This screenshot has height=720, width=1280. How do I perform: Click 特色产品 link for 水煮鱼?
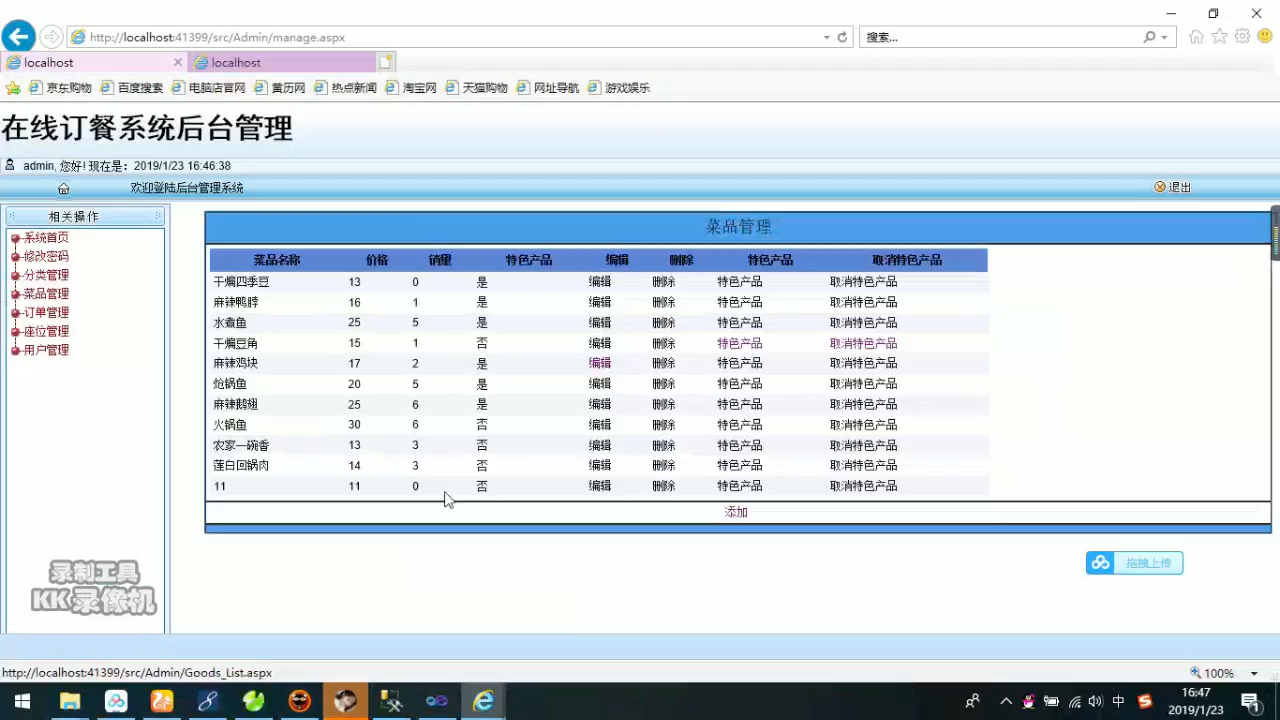(x=740, y=323)
